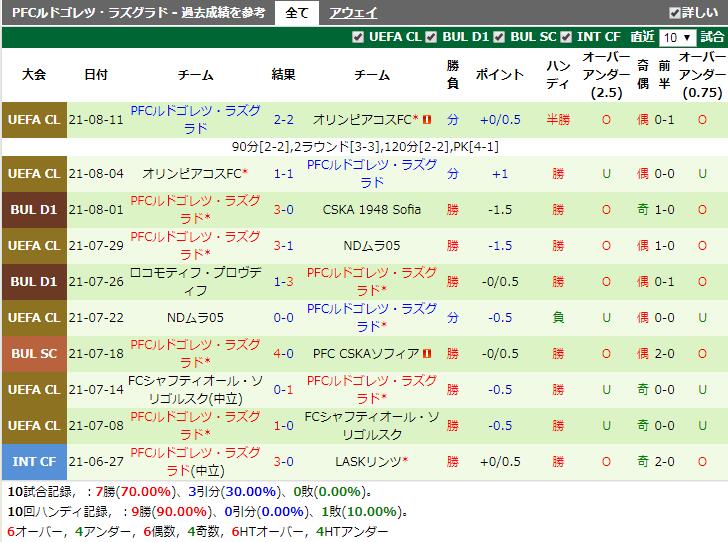This screenshot has height=542, width=728.
Task: Open the recent matches count dropdown
Action: pos(677,37)
